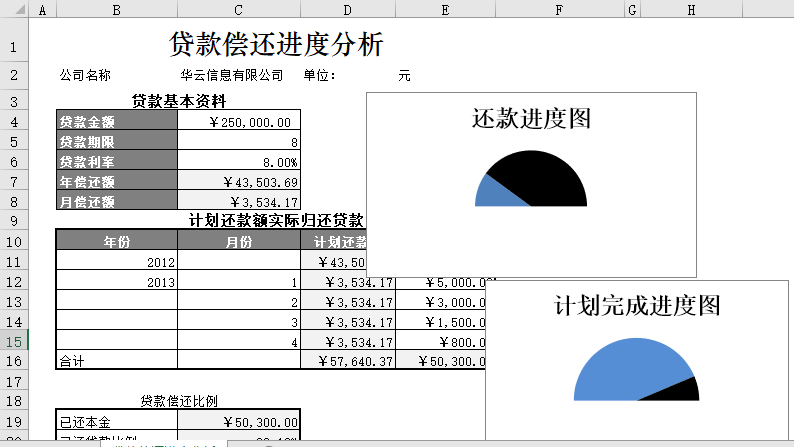
Task: Click the 贷款利率 value cell 8.00%
Action: pos(239,162)
